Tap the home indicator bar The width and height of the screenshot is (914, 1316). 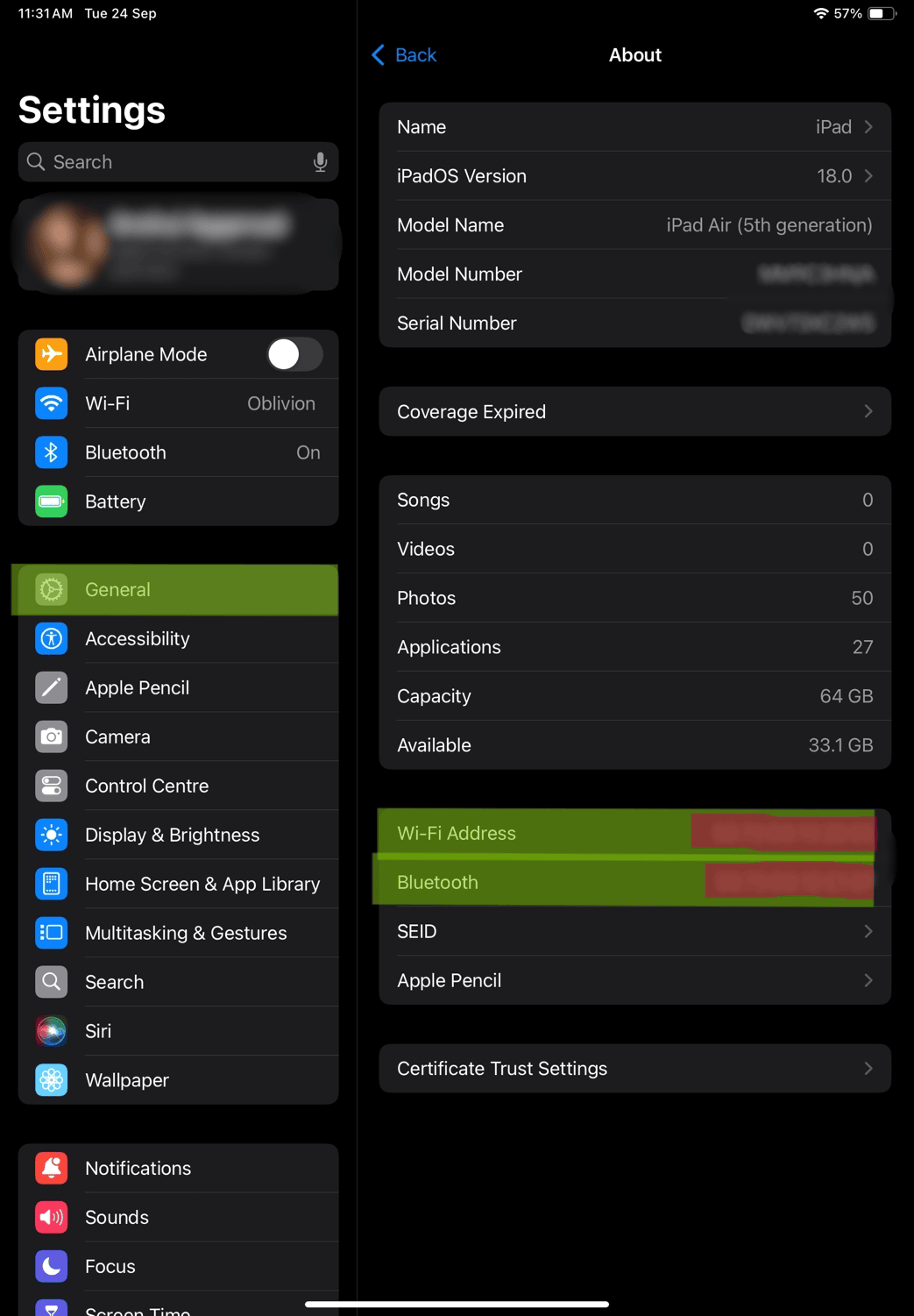pos(457,1304)
